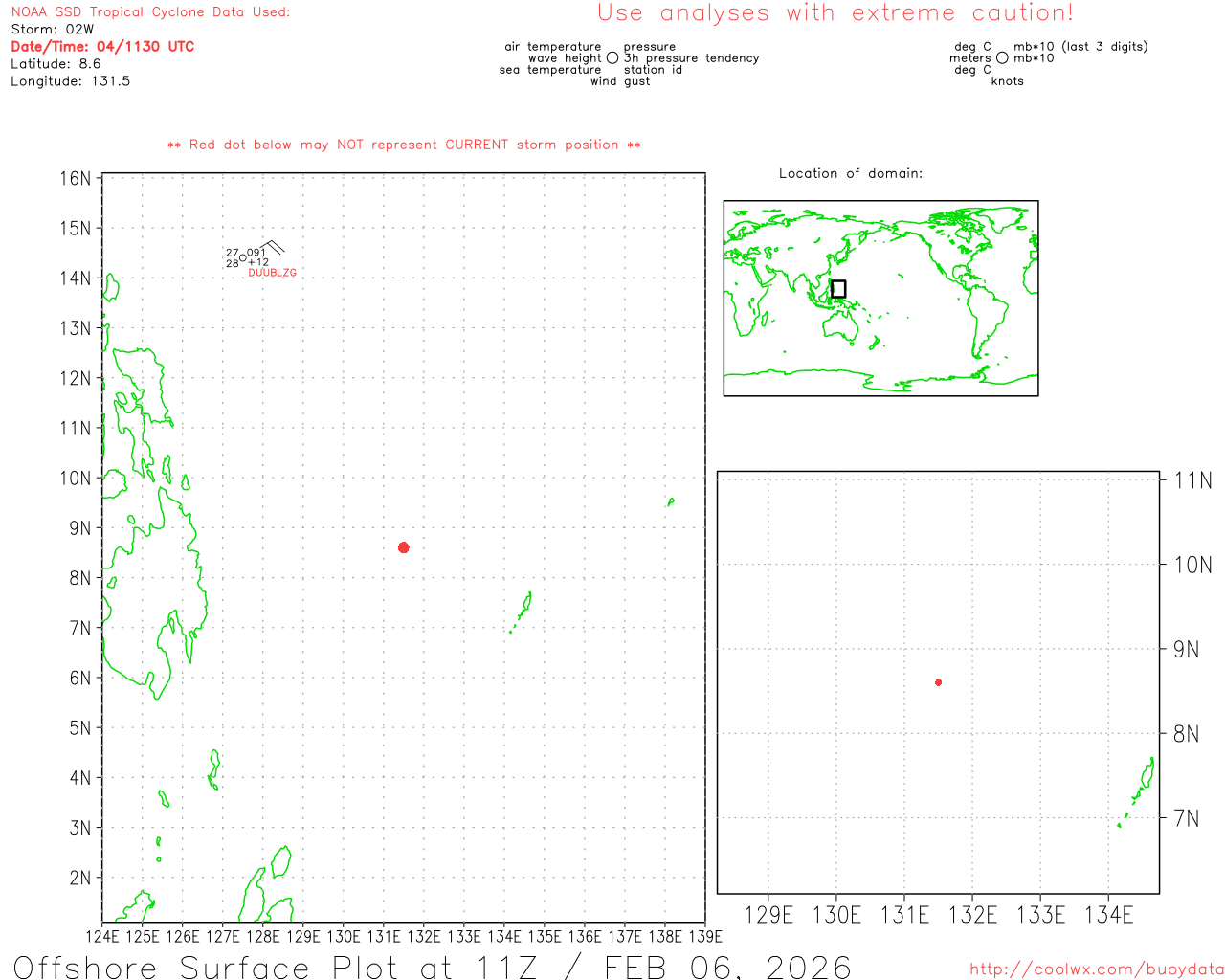Click the 'Use analyses with extreme caution!' heading

[835, 13]
